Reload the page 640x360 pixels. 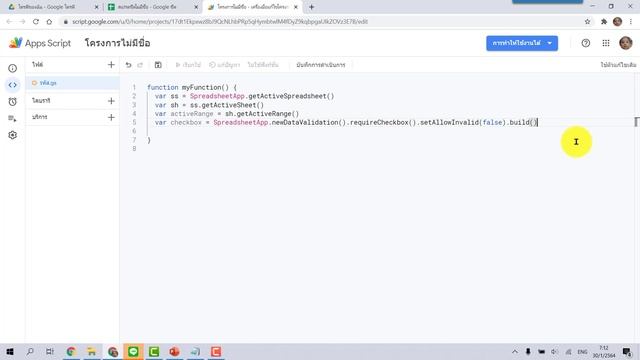(36, 22)
